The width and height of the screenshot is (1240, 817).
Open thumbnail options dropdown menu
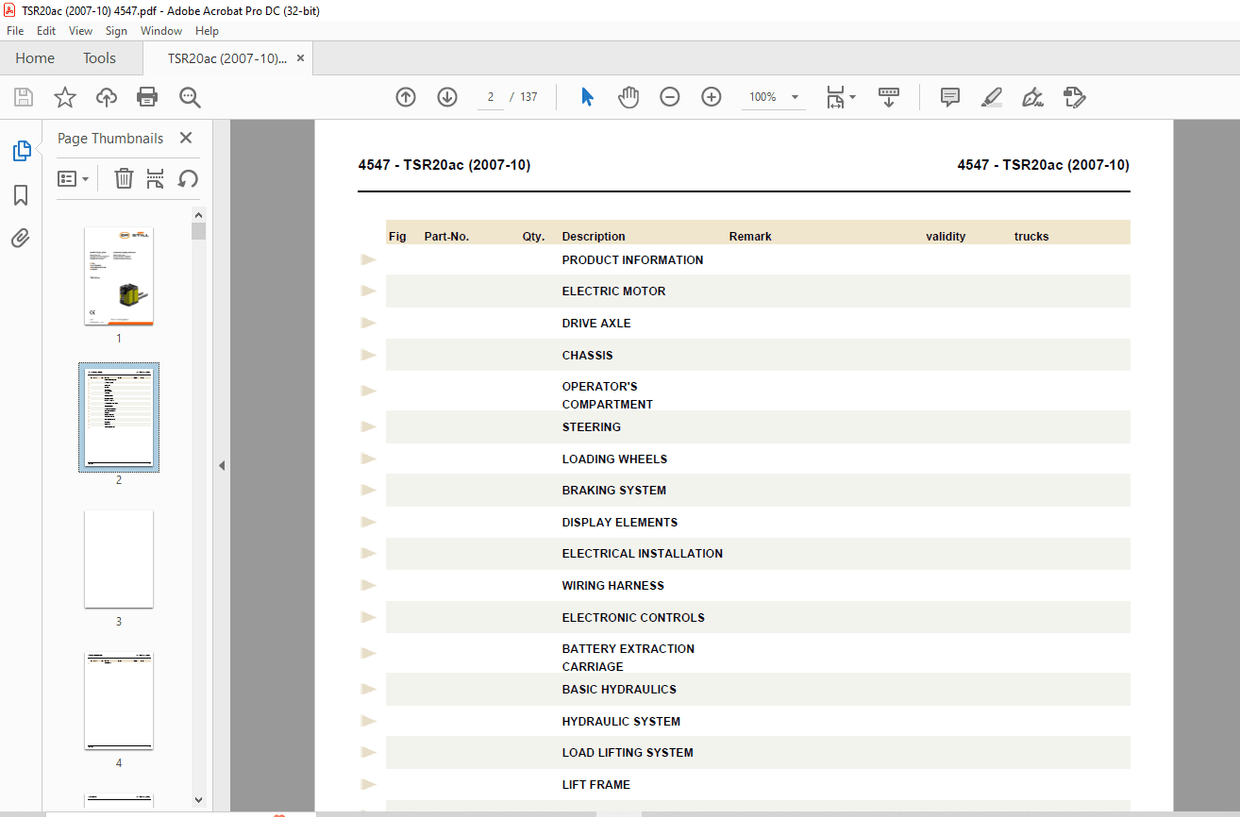pyautogui.click(x=74, y=179)
